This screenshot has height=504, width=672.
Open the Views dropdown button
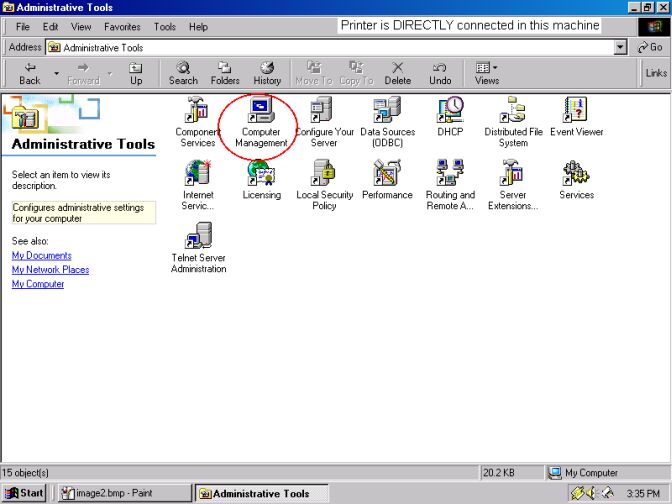487,73
